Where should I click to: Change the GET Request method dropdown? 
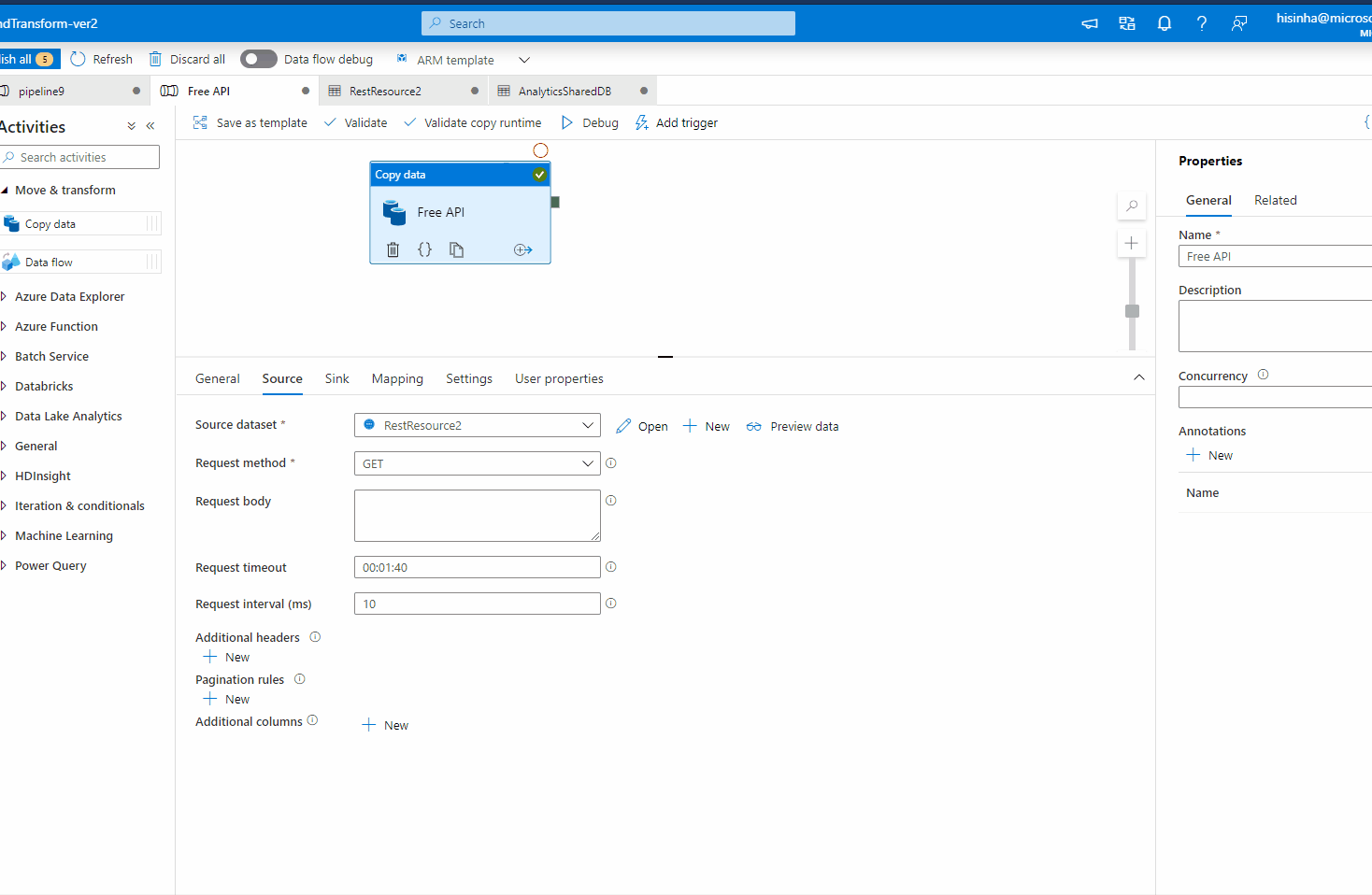coord(589,462)
